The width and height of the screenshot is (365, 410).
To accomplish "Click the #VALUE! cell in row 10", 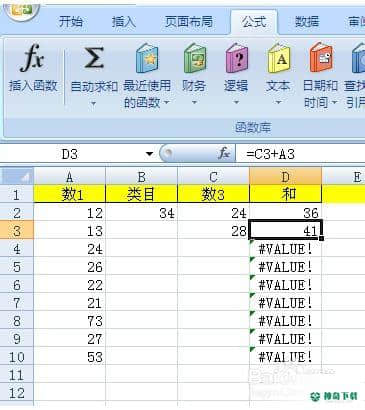I will [285, 356].
